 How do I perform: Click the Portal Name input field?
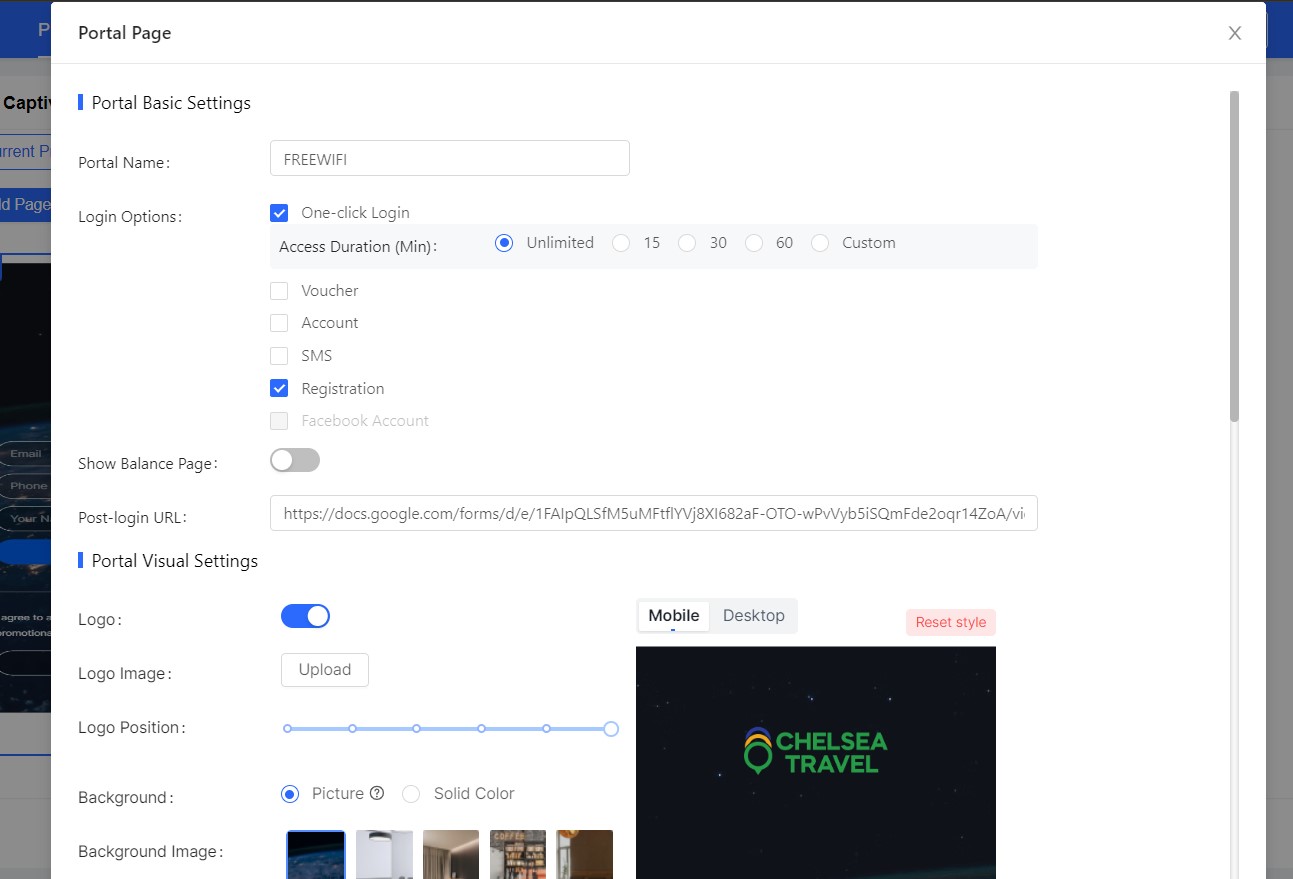(449, 158)
